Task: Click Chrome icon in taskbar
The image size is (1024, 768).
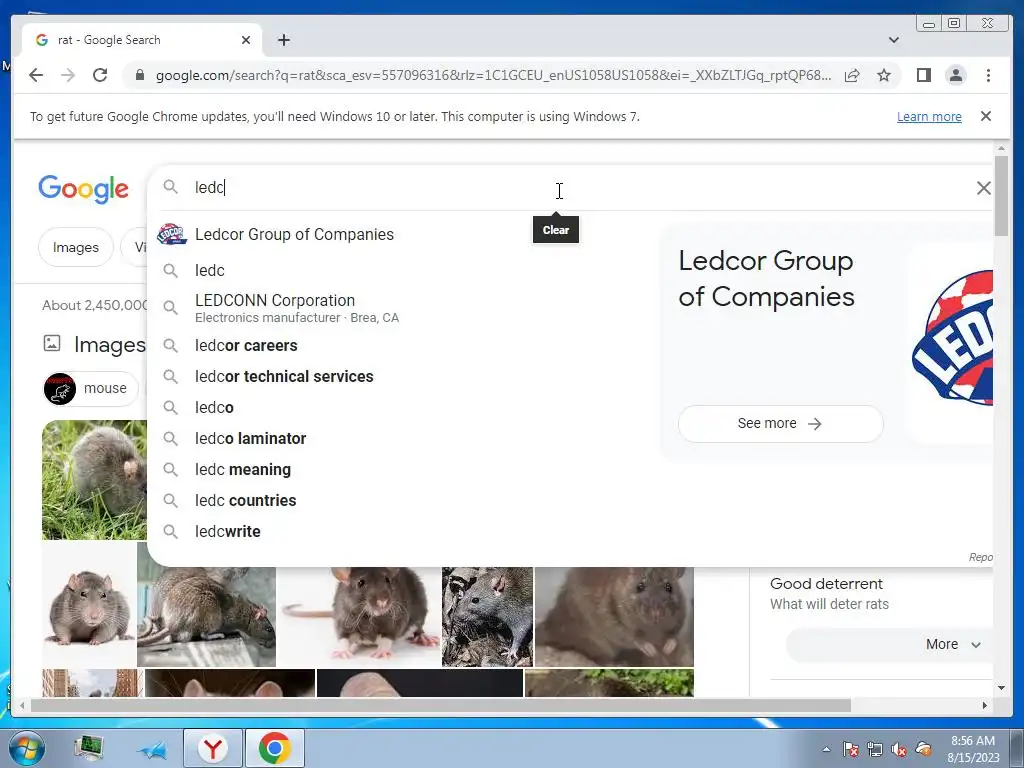Action: [x=274, y=748]
